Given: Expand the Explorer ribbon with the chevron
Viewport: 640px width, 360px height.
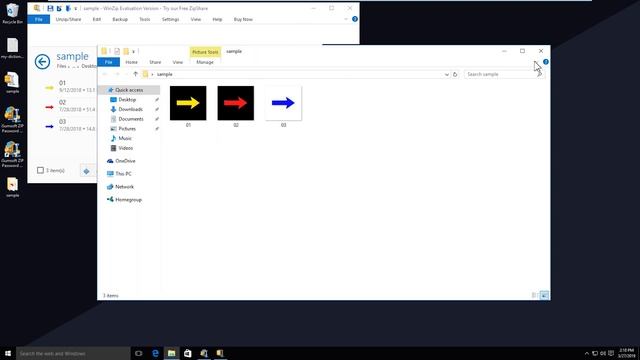Looking at the screenshot, I should (x=536, y=62).
